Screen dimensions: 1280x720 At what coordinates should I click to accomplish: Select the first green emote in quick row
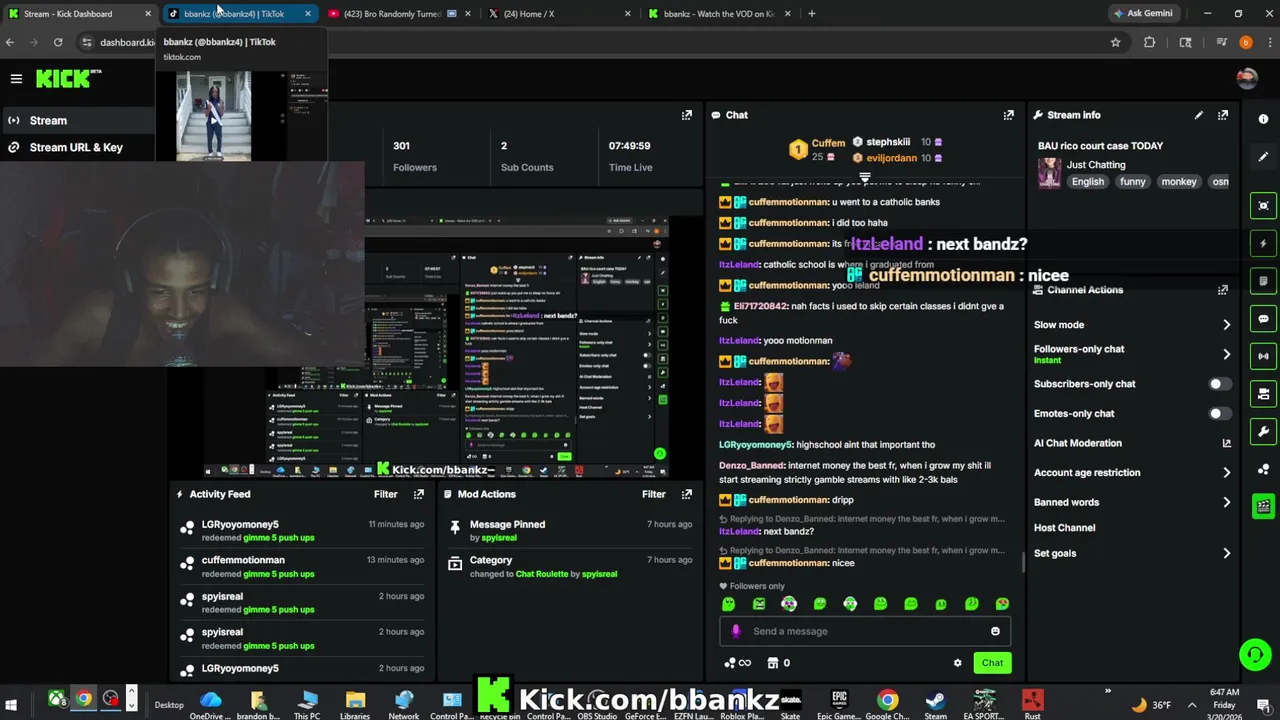coord(728,604)
